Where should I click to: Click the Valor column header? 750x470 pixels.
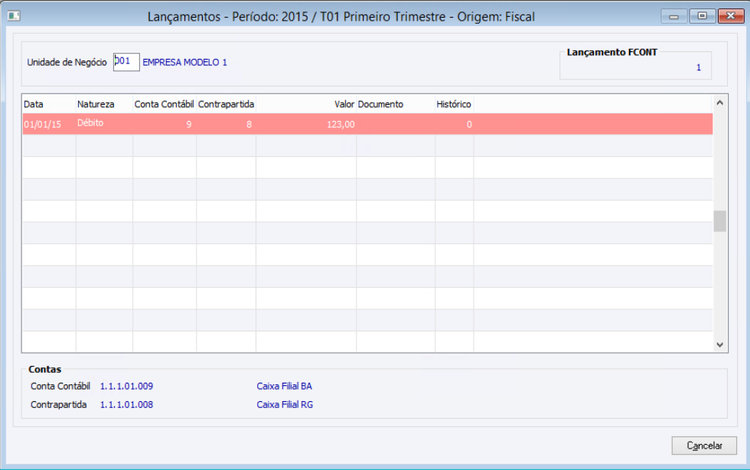pyautogui.click(x=306, y=104)
